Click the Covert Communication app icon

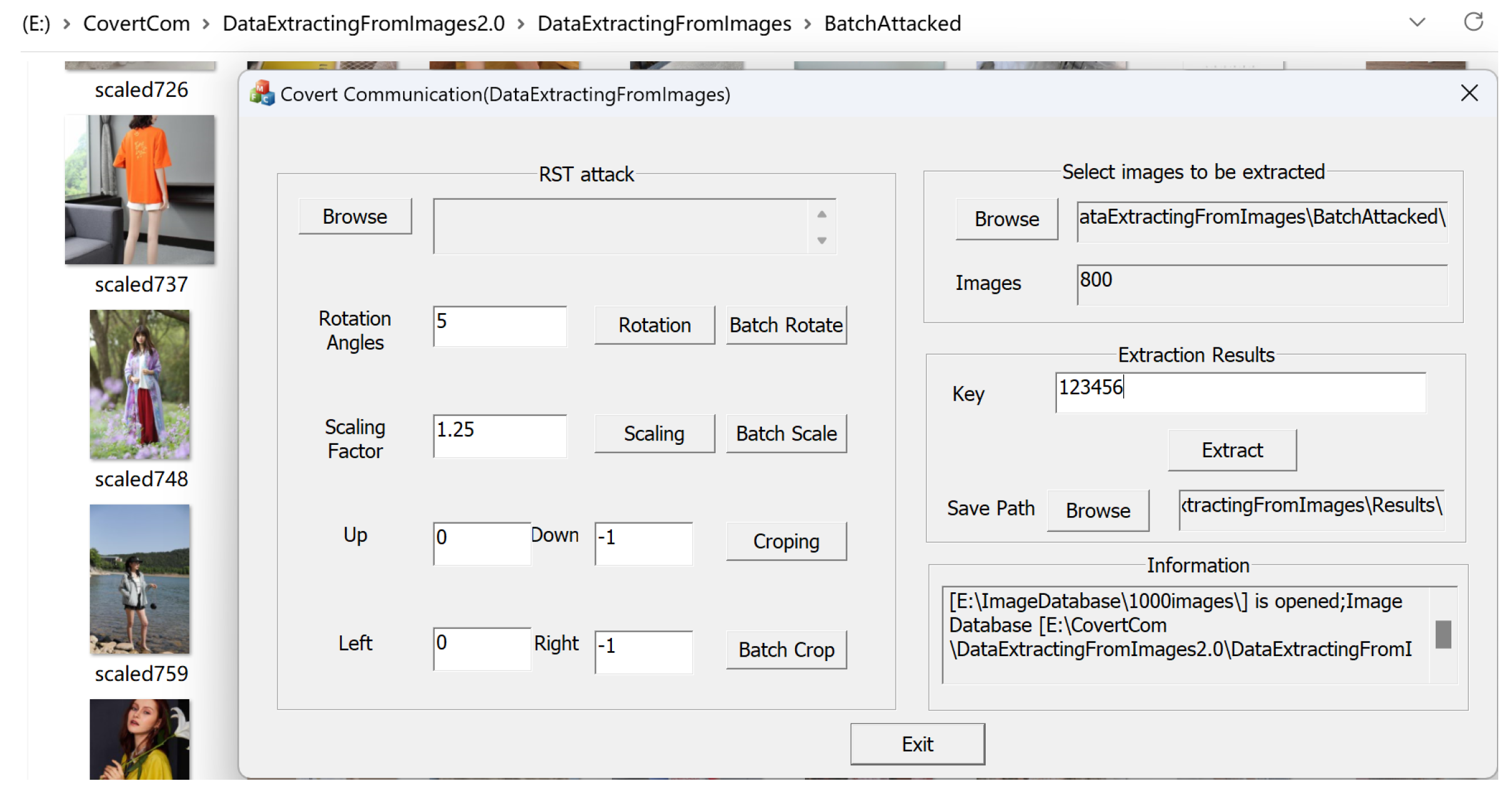click(261, 94)
